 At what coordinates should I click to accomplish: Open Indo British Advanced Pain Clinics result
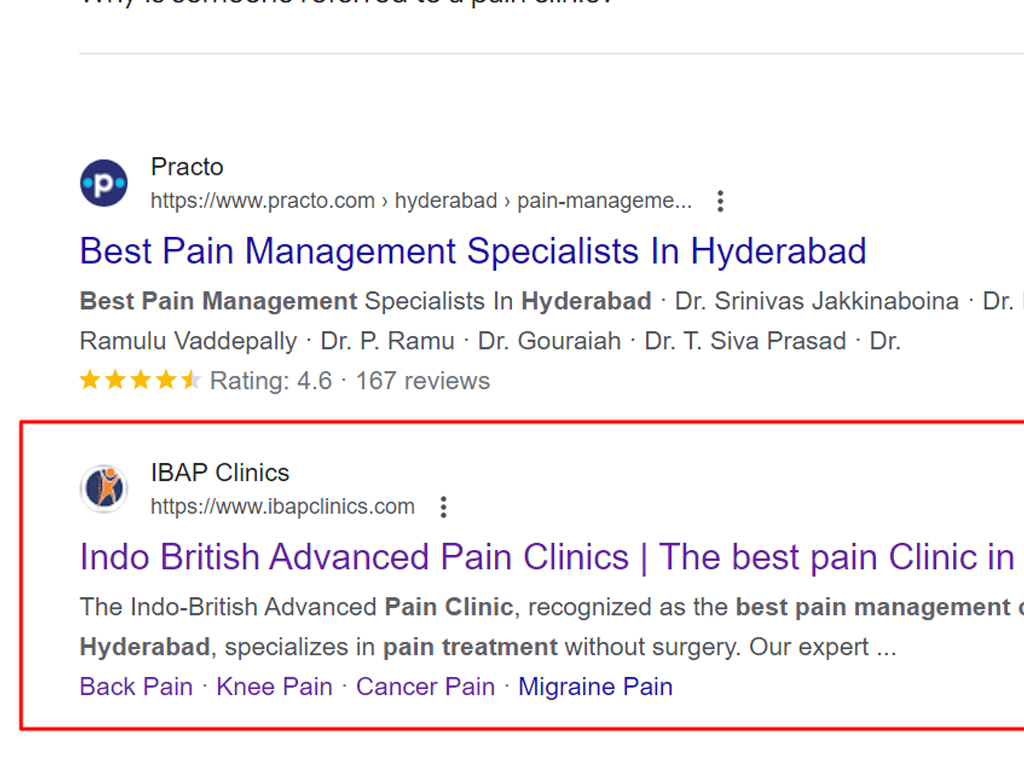click(x=547, y=557)
